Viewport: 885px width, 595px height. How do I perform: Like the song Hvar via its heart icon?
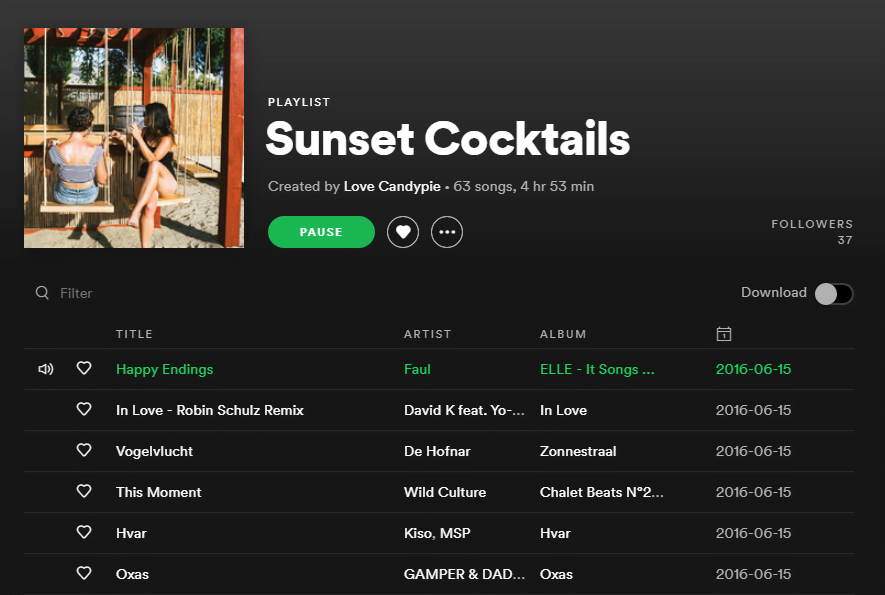[x=84, y=532]
